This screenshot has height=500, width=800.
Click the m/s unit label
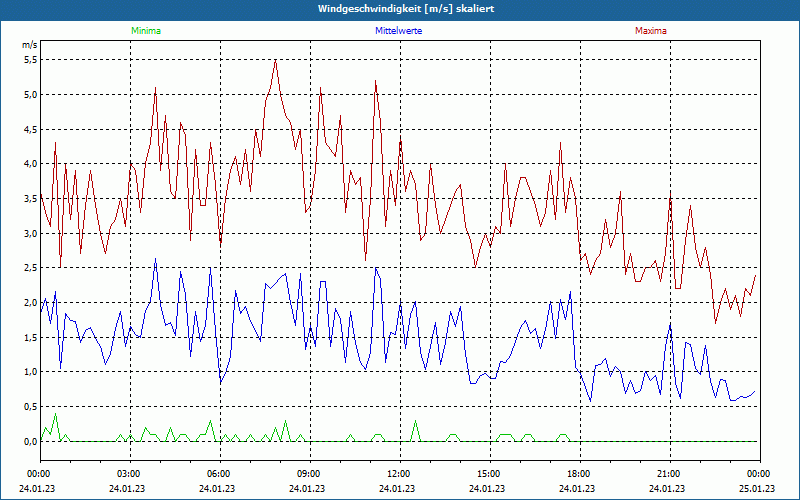click(x=30, y=45)
